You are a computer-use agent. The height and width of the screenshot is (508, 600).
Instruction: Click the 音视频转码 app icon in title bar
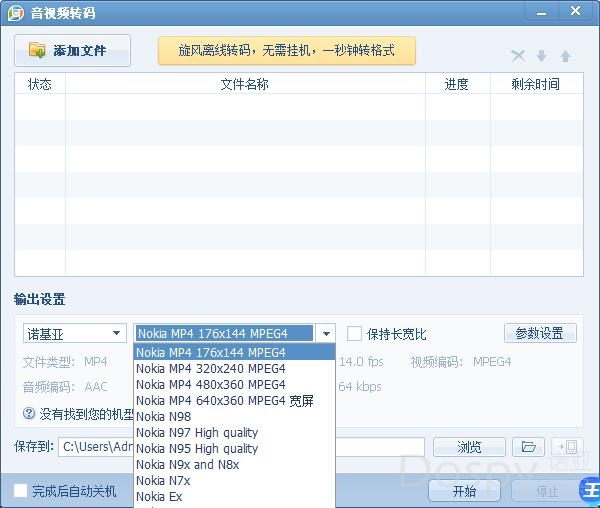[16, 13]
